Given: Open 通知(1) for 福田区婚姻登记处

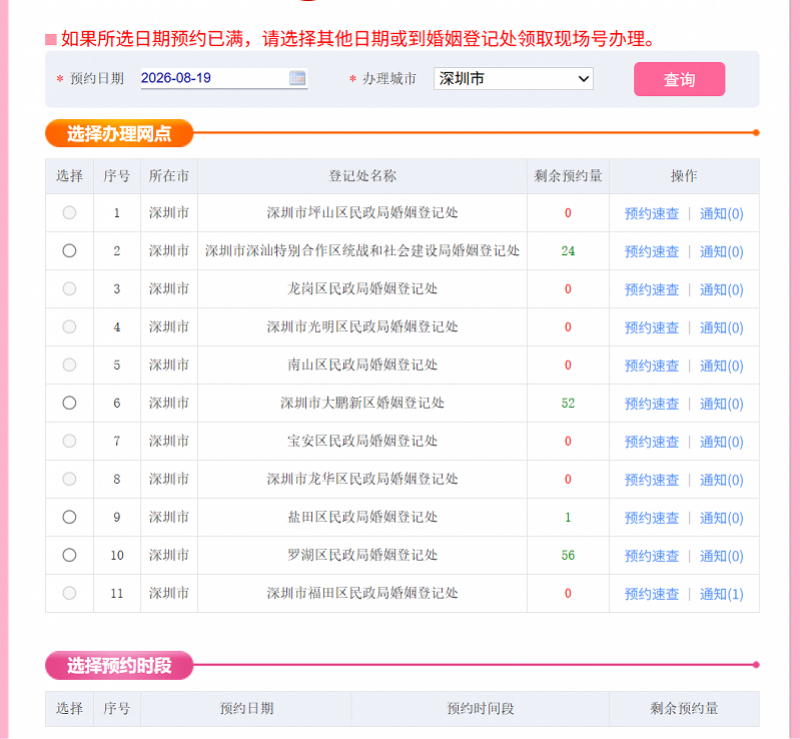Looking at the screenshot, I should (721, 594).
